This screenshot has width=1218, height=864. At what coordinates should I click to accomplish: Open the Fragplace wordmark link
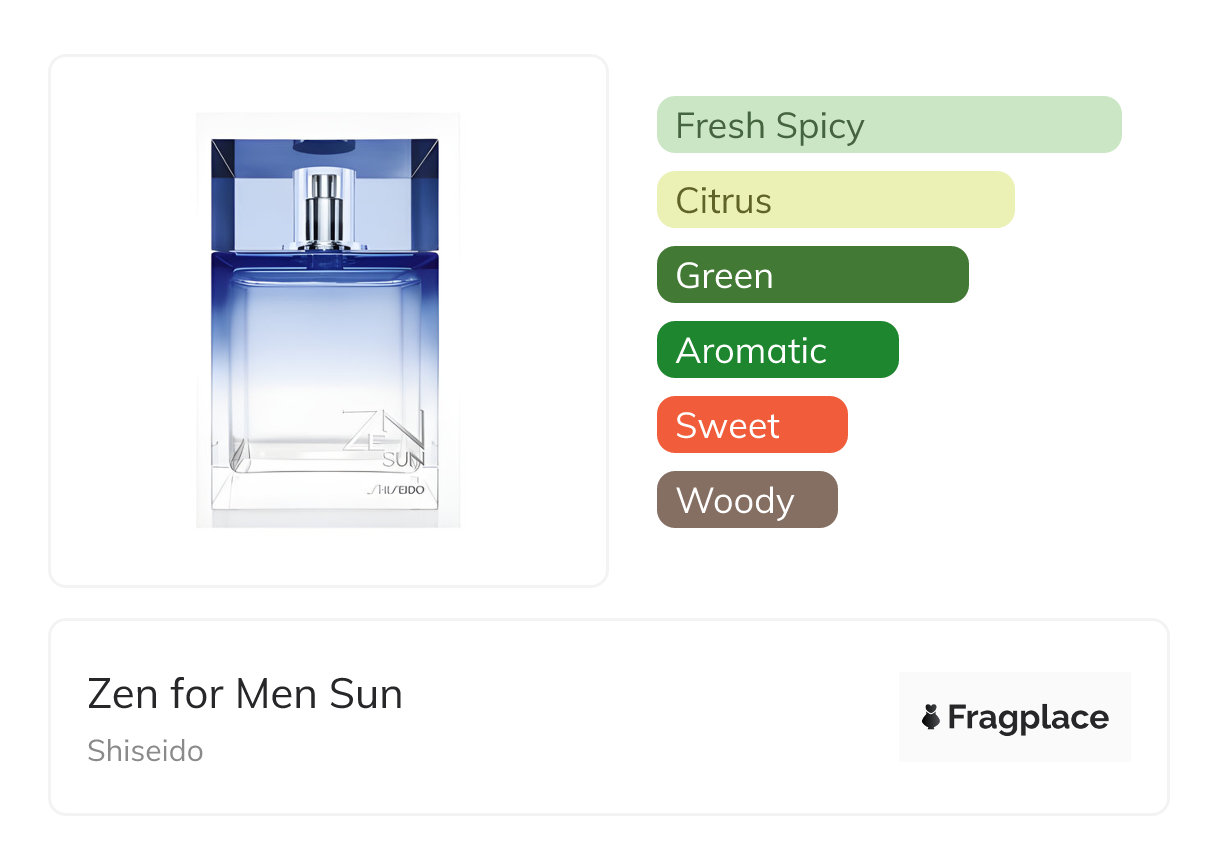click(1028, 718)
